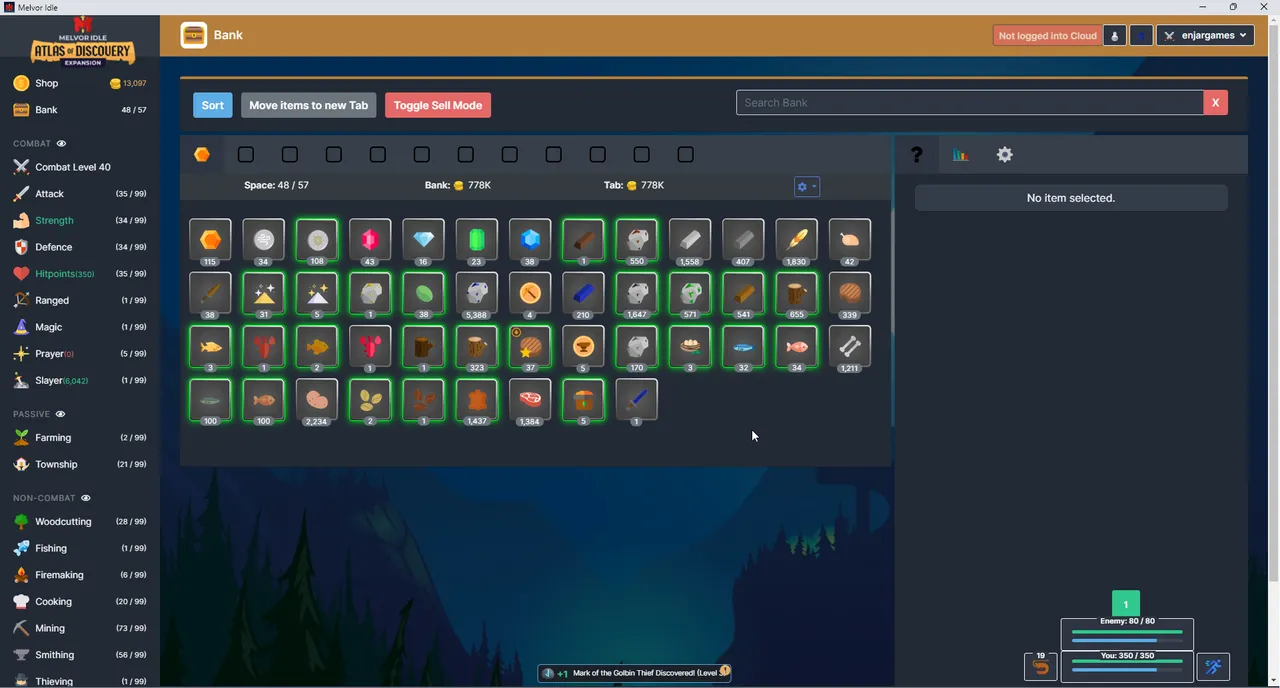
Task: Select the red ruby gem with 43
Action: click(370, 240)
